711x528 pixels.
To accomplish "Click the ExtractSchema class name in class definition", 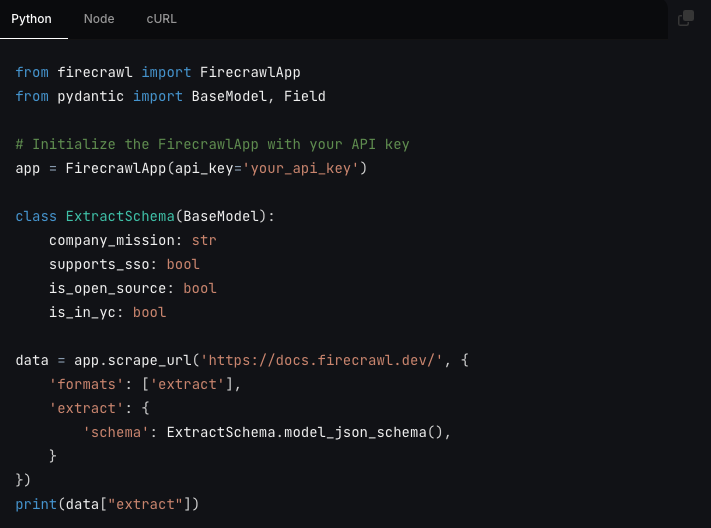I will pyautogui.click(x=120, y=216).
